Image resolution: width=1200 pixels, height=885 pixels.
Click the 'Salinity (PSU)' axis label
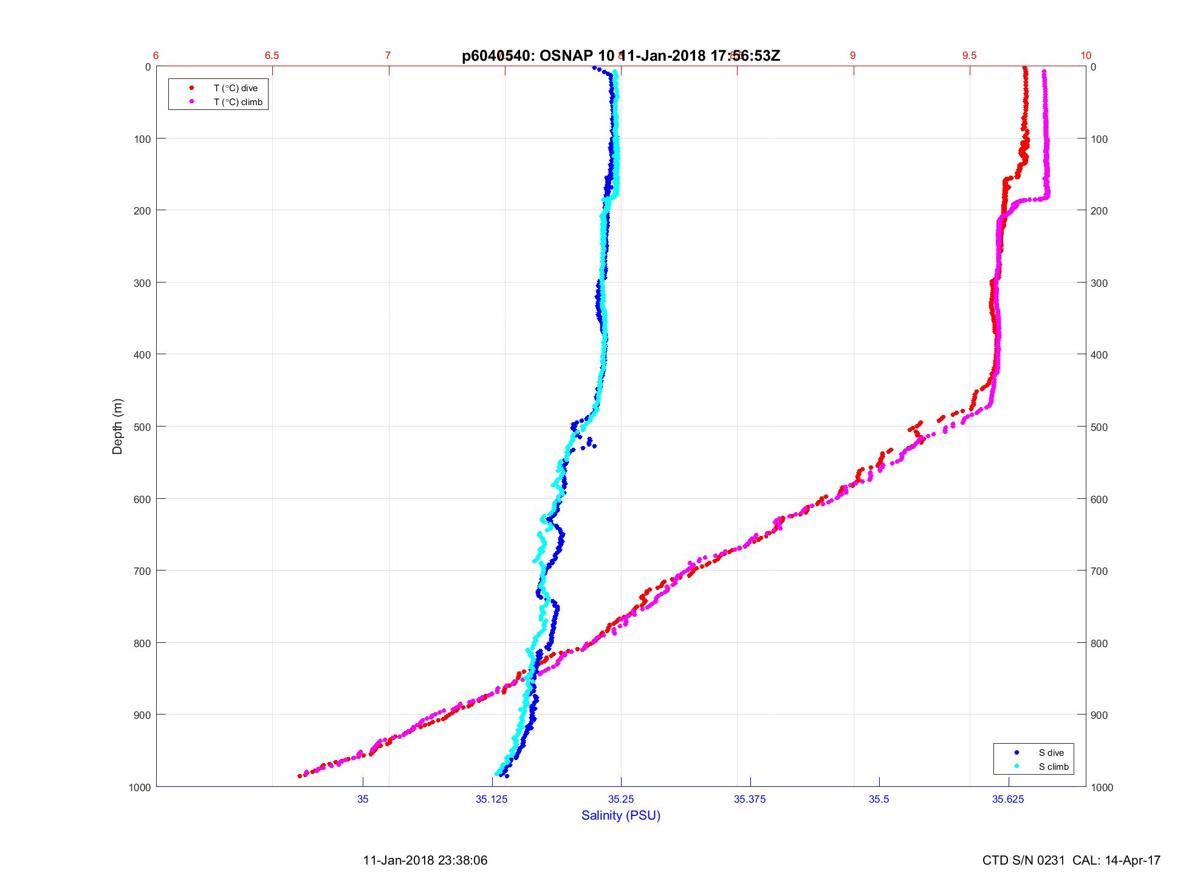[x=621, y=816]
